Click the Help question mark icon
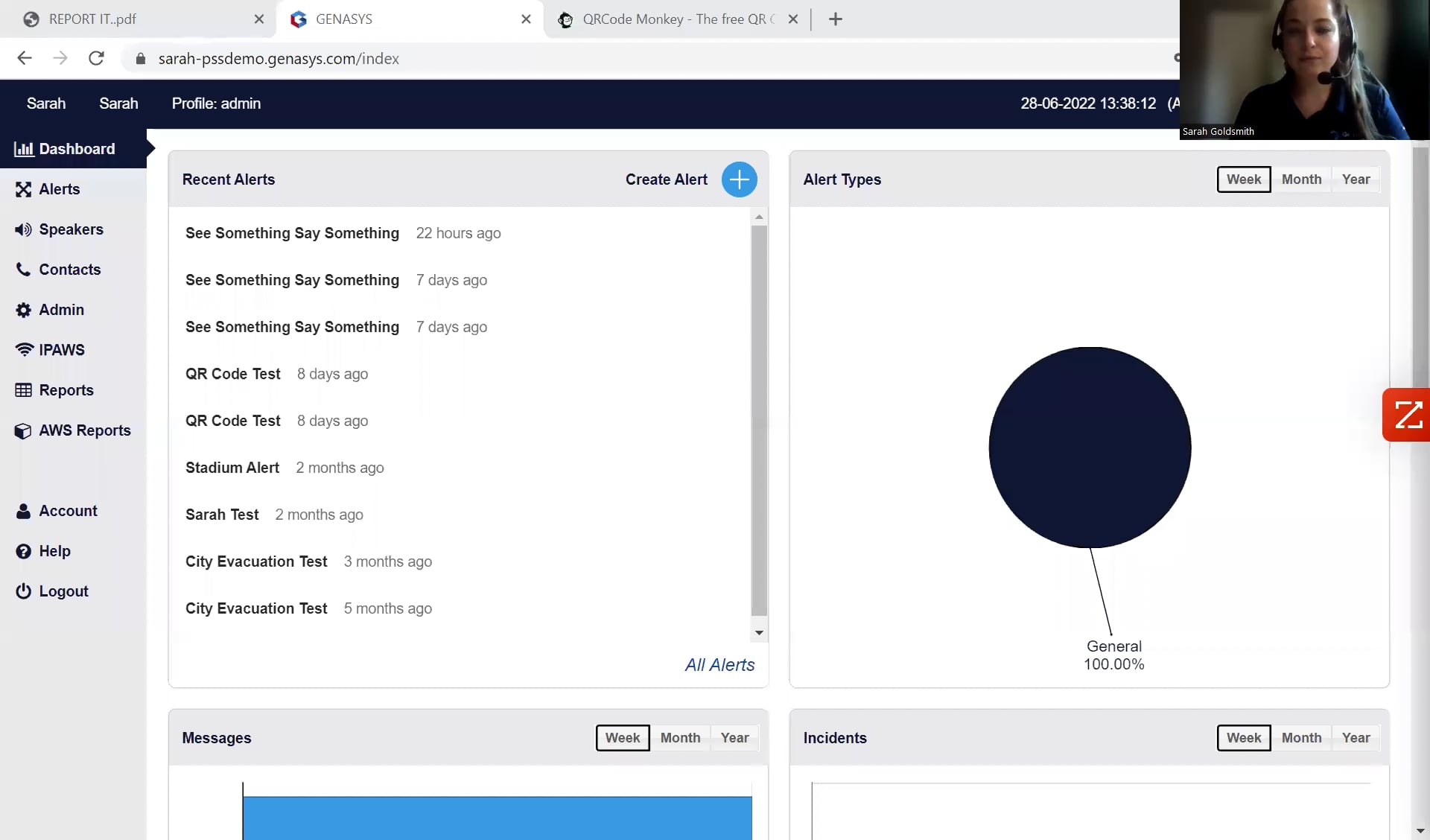The width and height of the screenshot is (1430, 840). pos(24,551)
